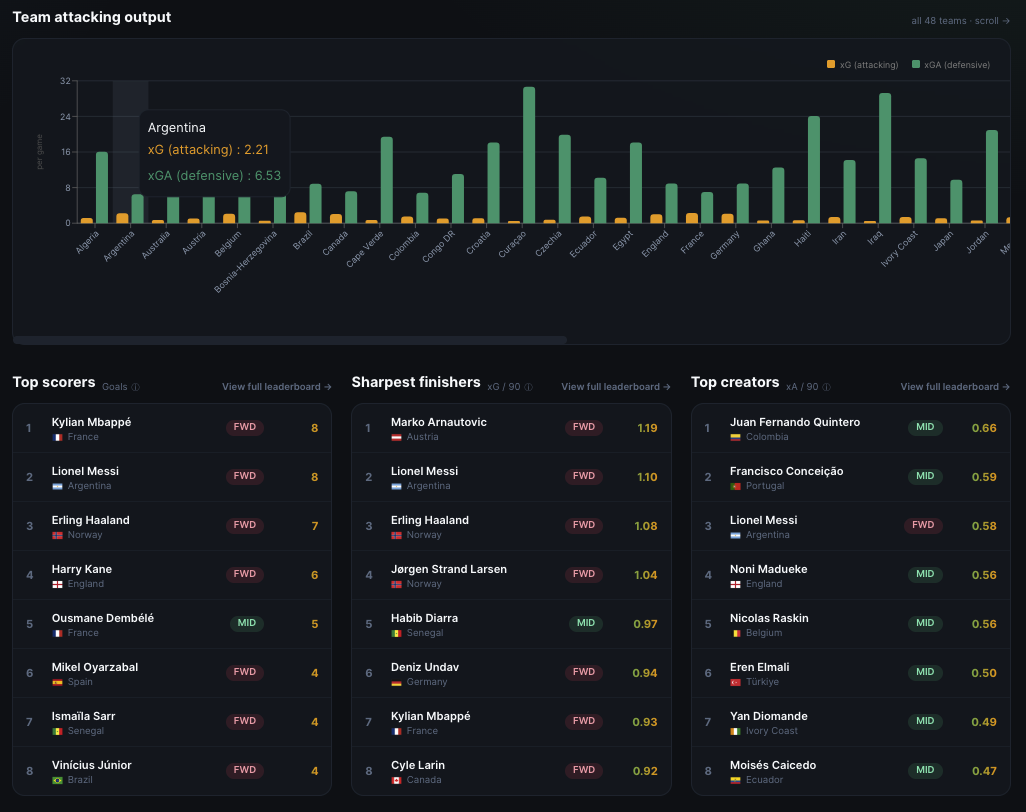Select Mikel Oyarzabal player name
This screenshot has height=812, width=1026.
pyautogui.click(x=95, y=667)
